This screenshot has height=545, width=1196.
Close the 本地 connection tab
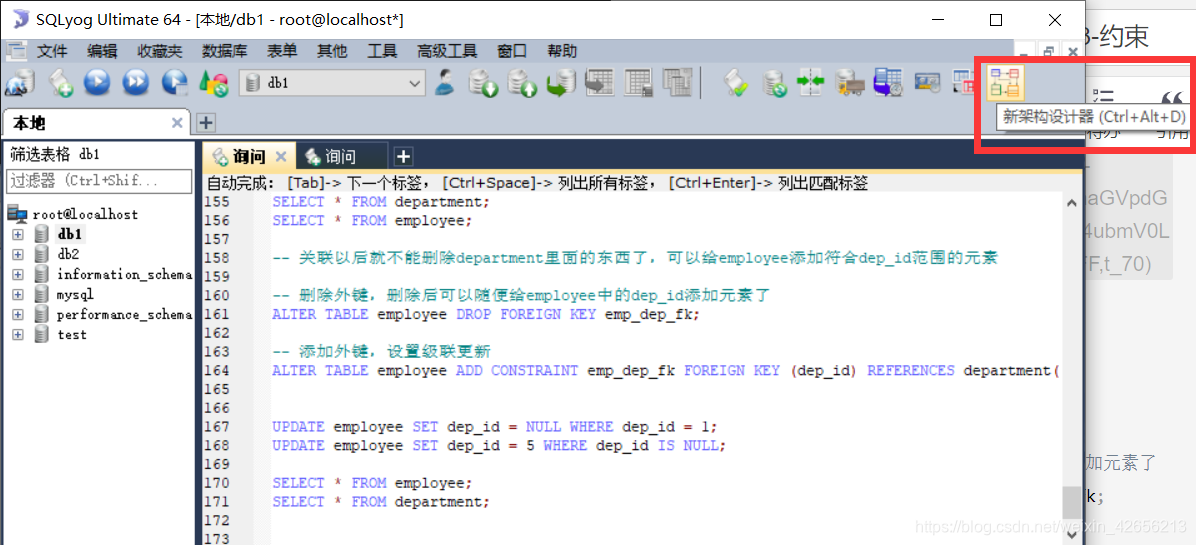pos(177,123)
